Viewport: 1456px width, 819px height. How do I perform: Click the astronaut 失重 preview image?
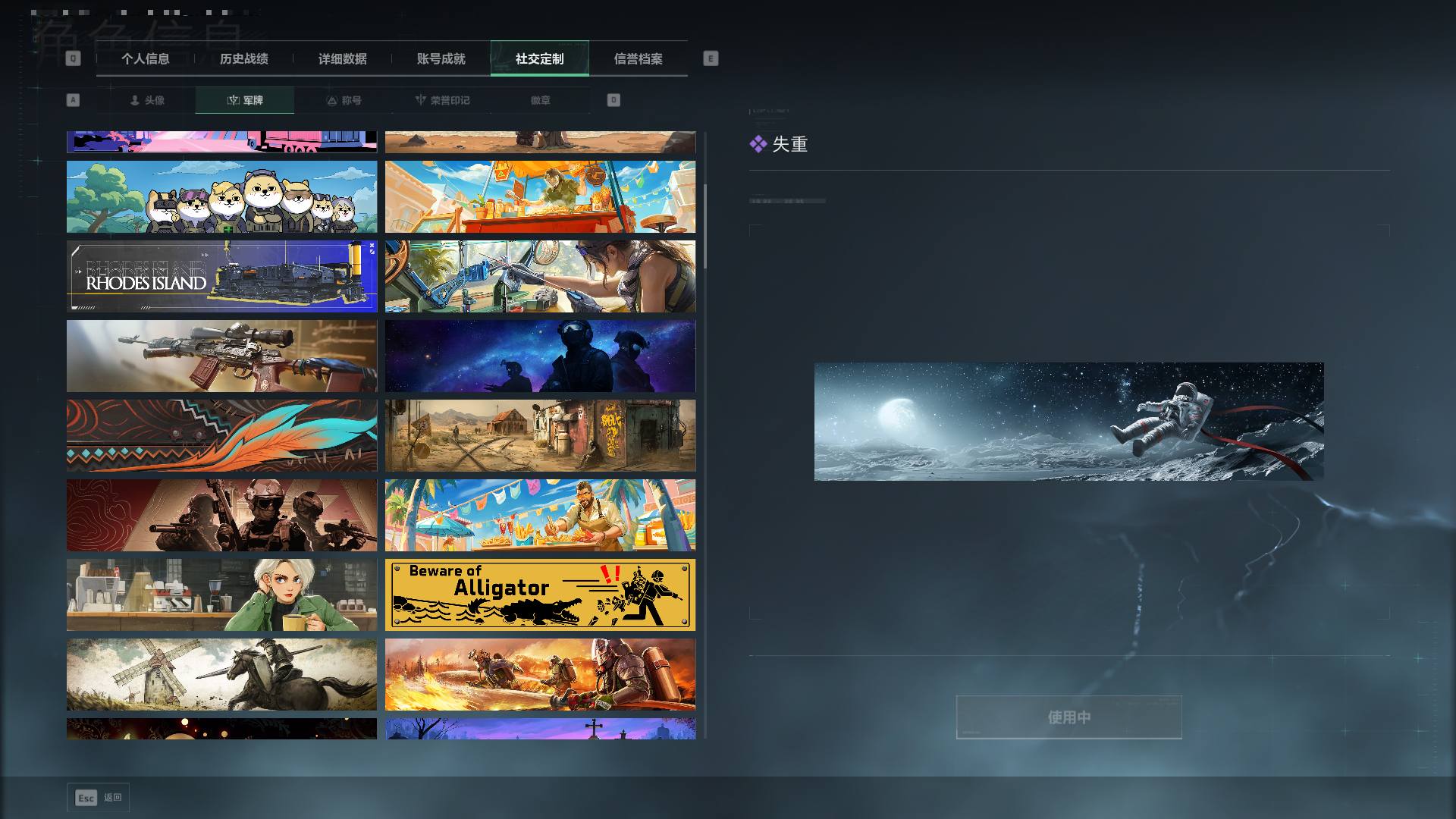pos(1068,422)
